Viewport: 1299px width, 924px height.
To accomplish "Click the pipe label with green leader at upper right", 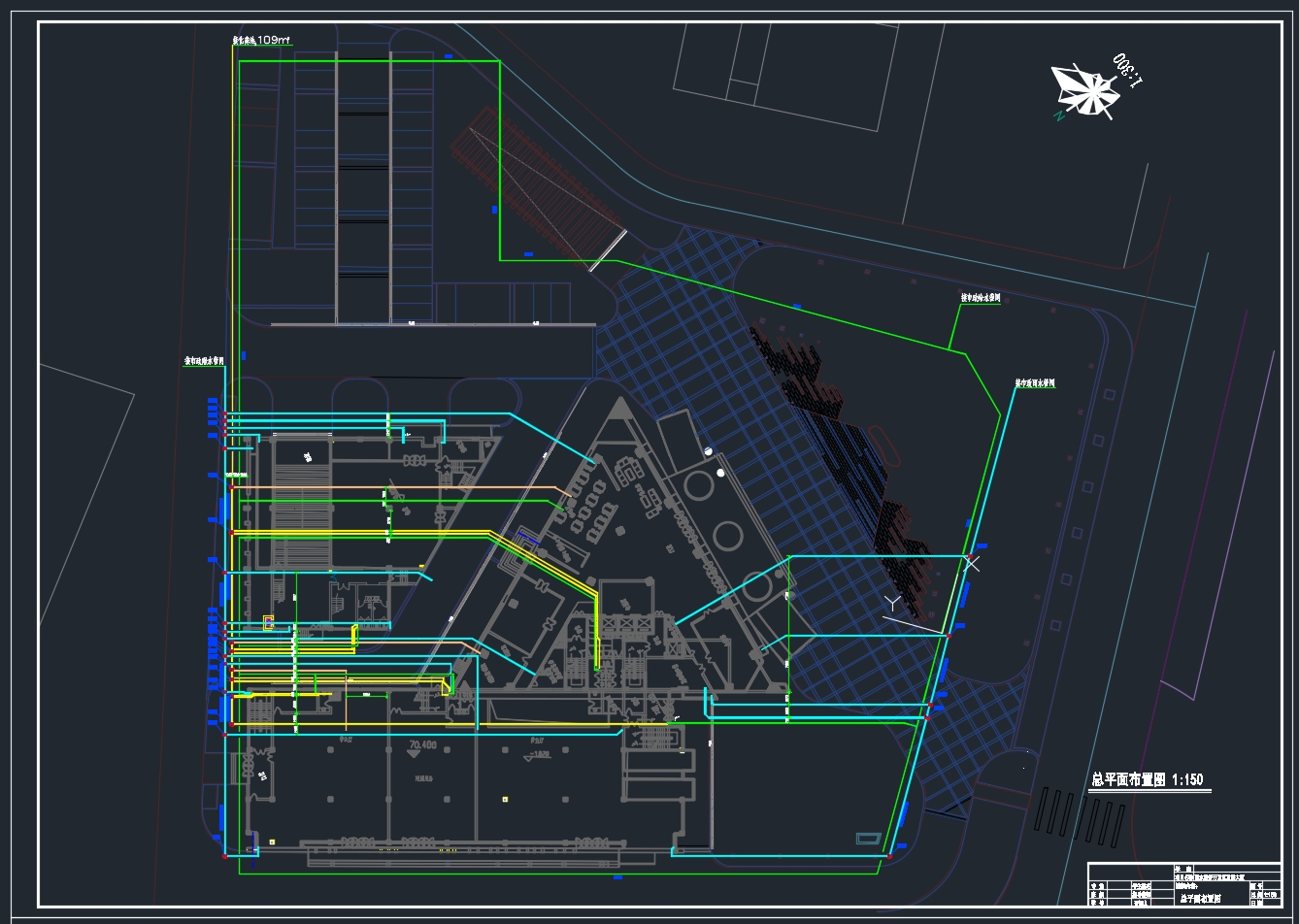I will point(980,299).
